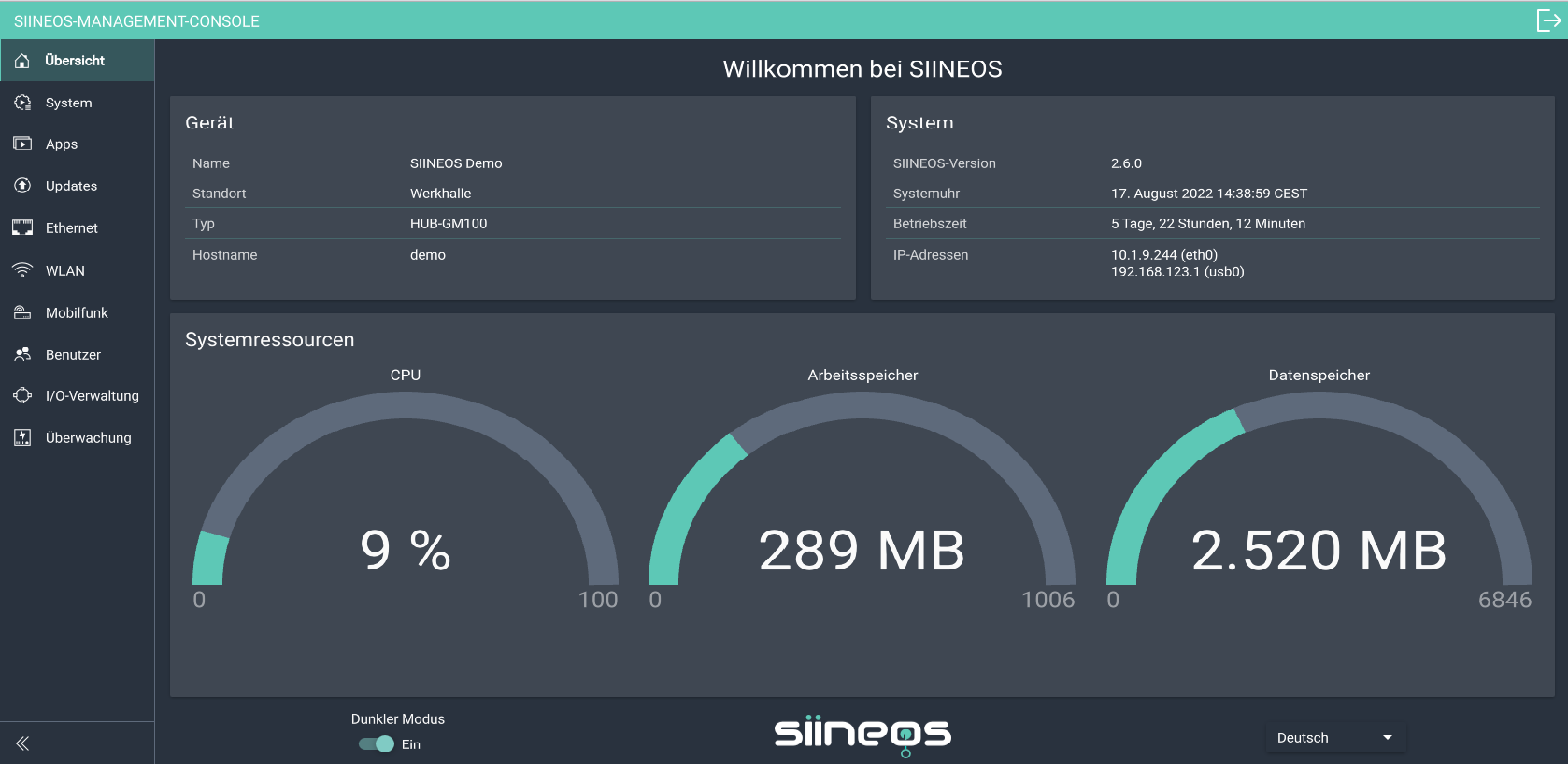Open the Mobilfunk menu entry
Viewport: 1568px width, 764px height.
(x=78, y=313)
